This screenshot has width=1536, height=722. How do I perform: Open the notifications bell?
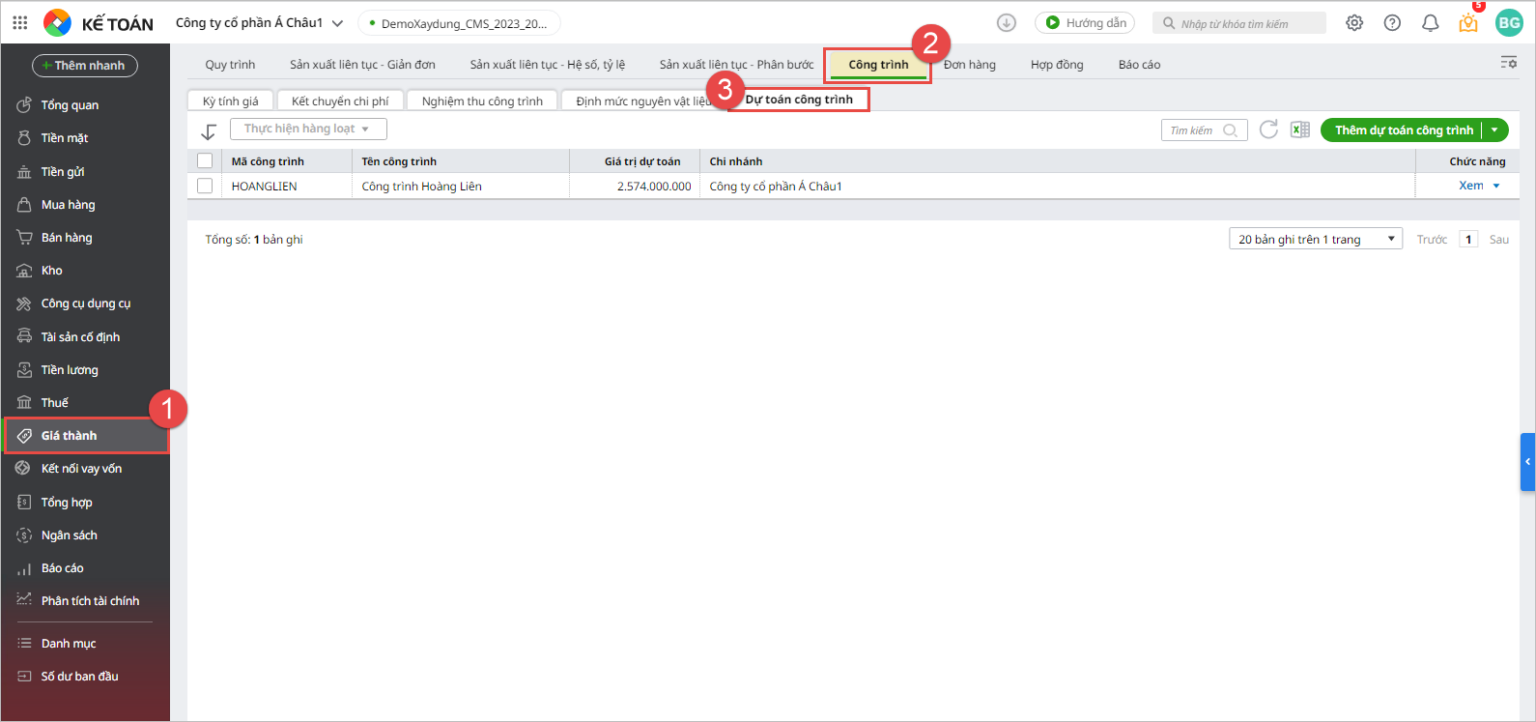[1431, 23]
